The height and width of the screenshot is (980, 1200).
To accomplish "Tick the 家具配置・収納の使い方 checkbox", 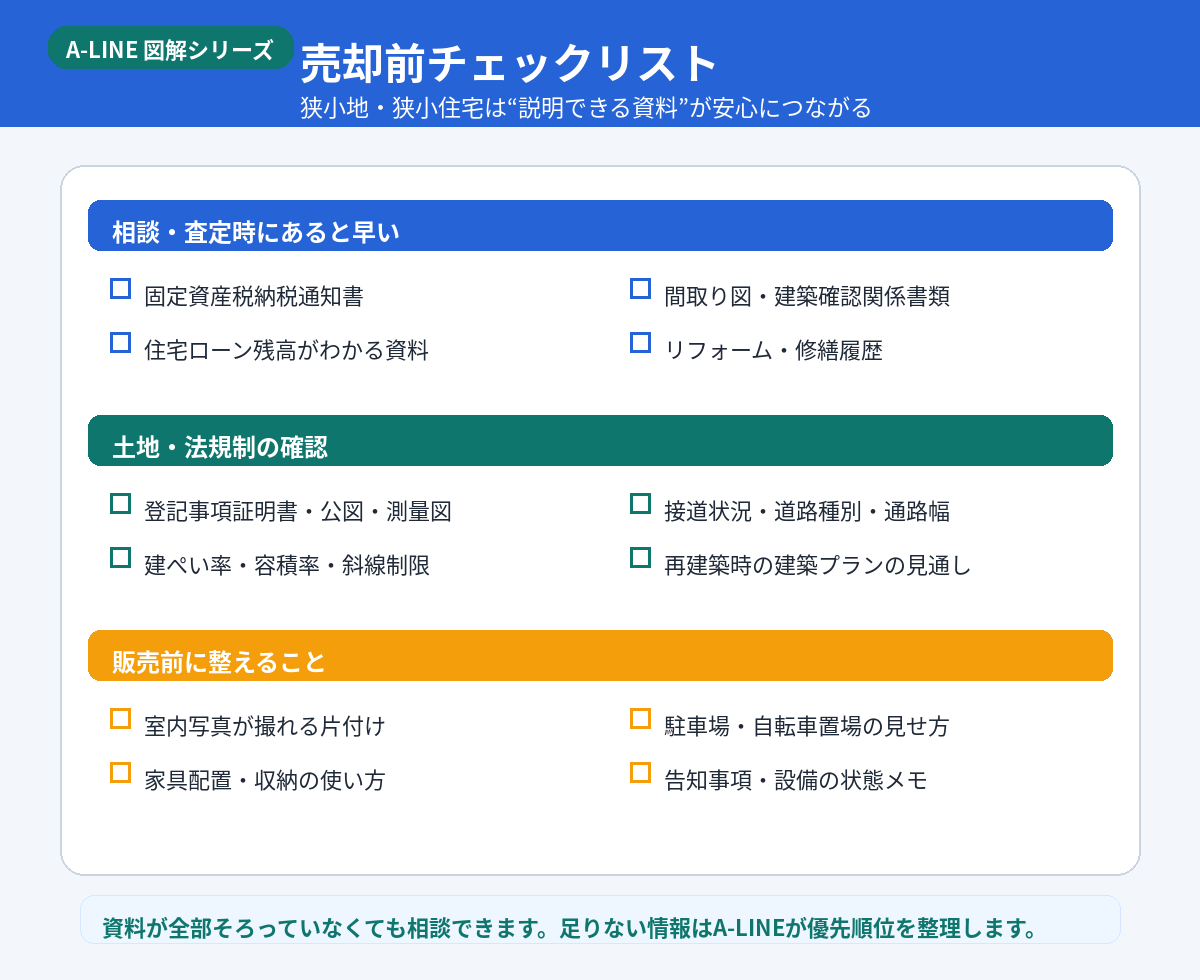I will tap(120, 773).
